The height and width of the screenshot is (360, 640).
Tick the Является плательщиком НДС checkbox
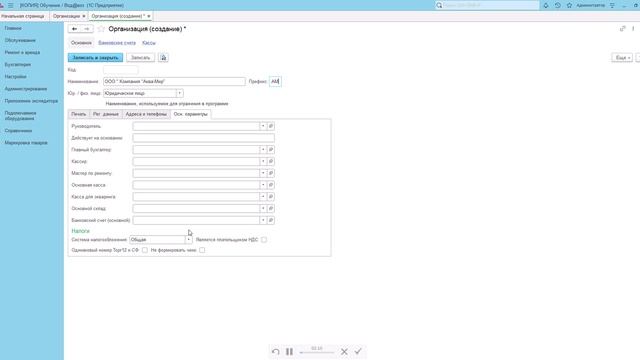click(264, 240)
